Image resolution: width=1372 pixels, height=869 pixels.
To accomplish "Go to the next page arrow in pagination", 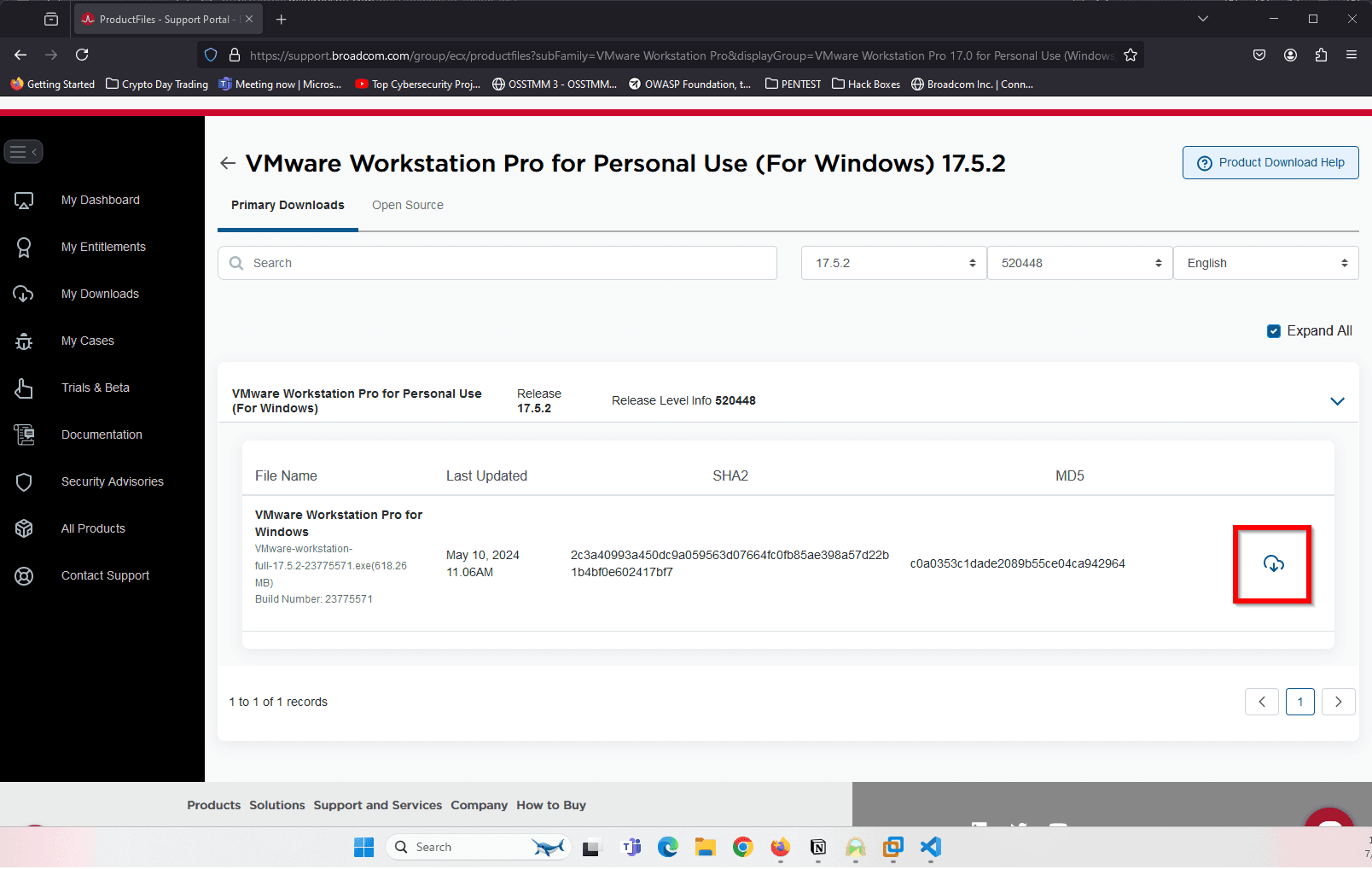I will point(1339,702).
